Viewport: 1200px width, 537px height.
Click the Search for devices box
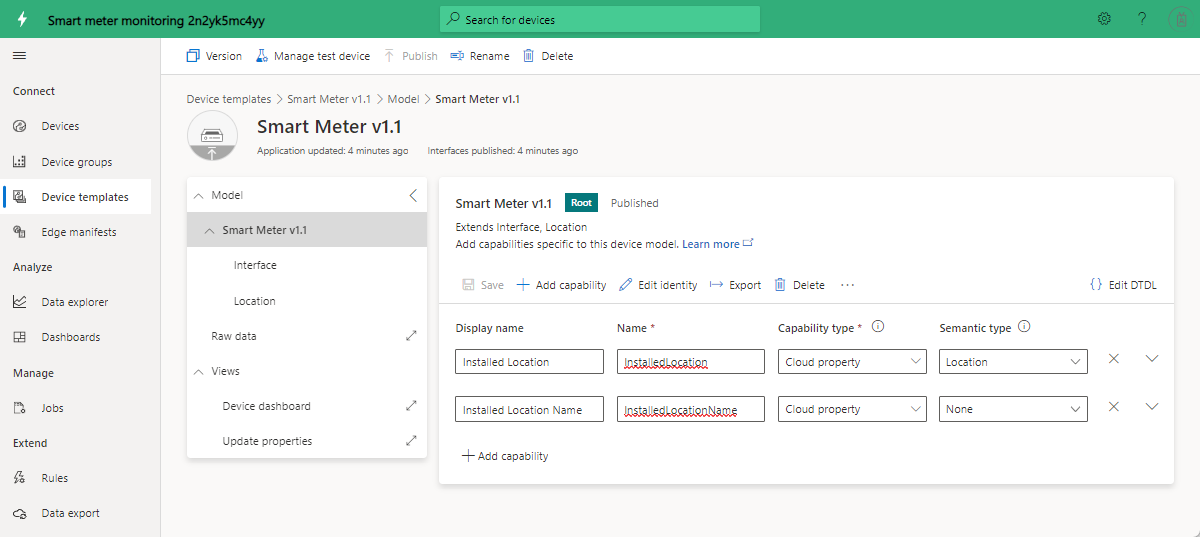600,19
